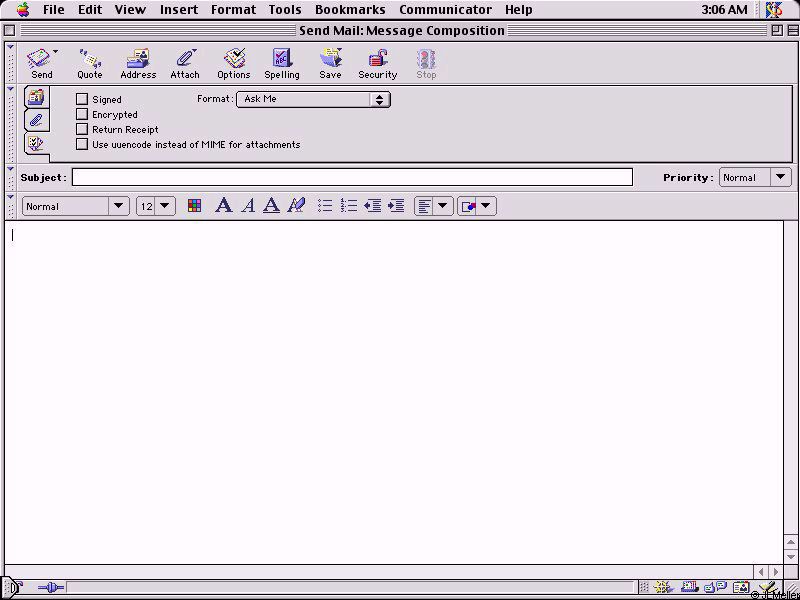Open the text color palette grid
This screenshot has width=800, height=600.
[194, 206]
